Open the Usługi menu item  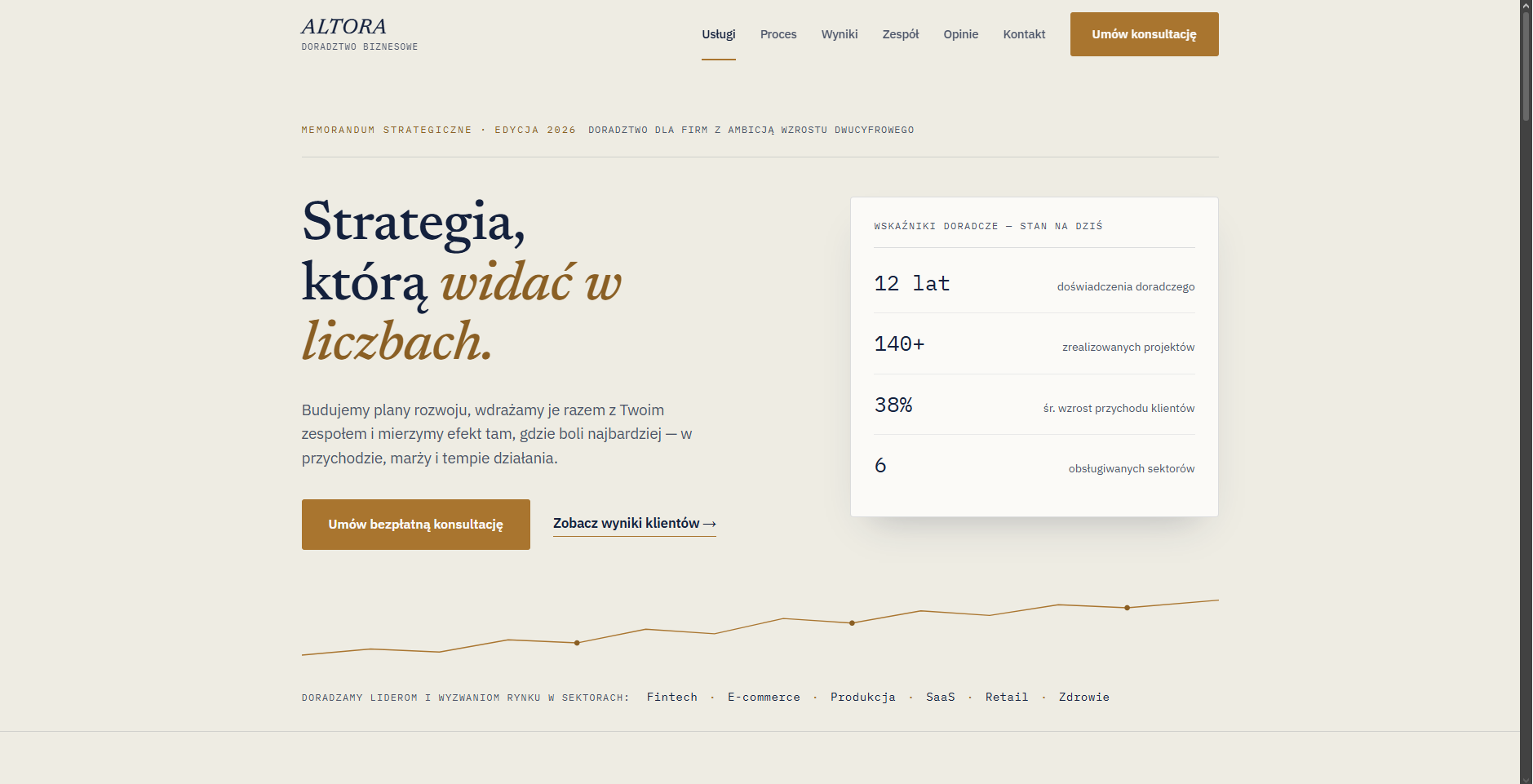719,34
